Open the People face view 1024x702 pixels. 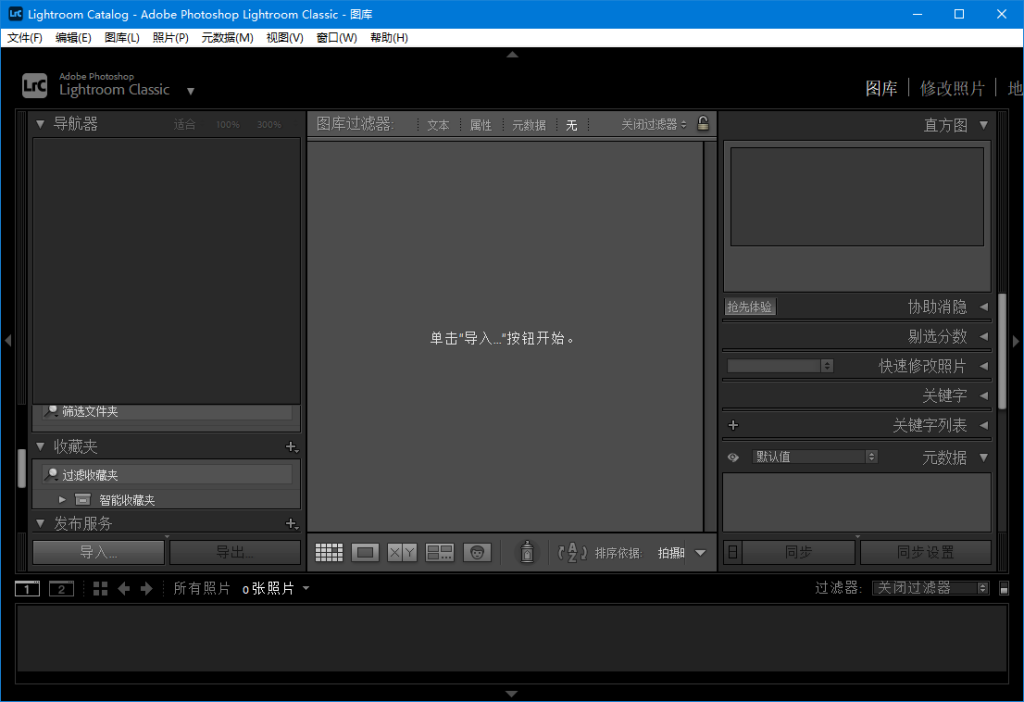pyautogui.click(x=477, y=552)
